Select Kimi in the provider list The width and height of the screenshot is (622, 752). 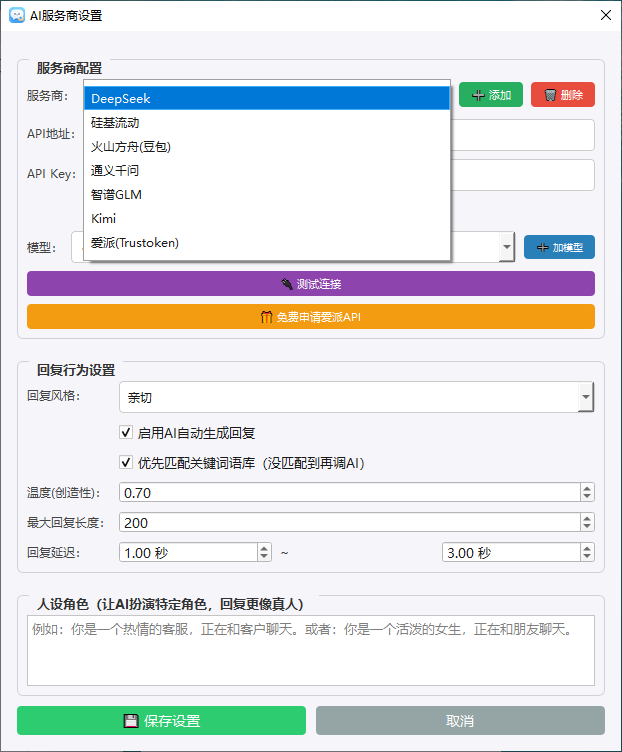click(x=267, y=219)
